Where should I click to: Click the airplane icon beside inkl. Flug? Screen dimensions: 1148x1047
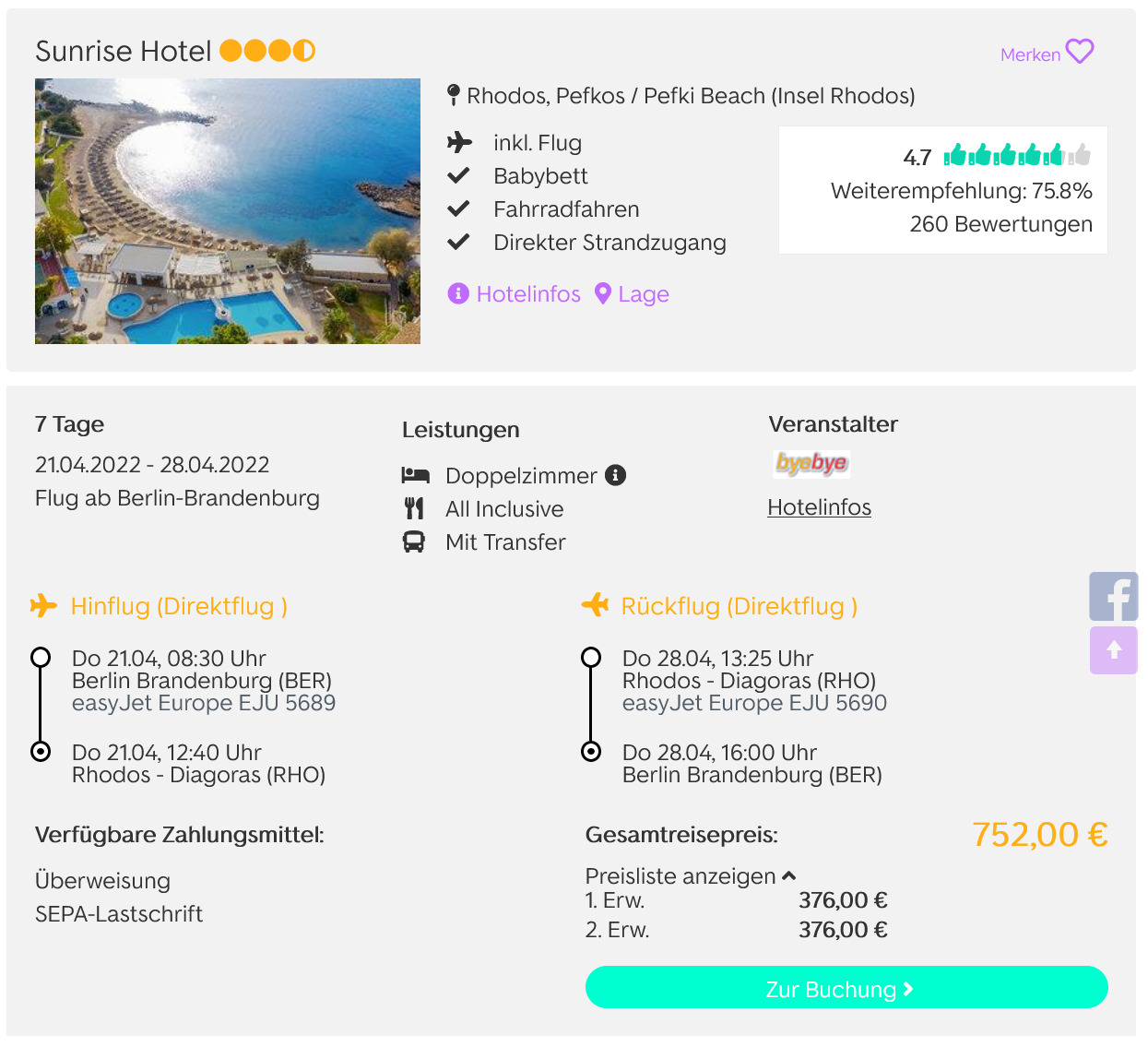click(x=459, y=142)
